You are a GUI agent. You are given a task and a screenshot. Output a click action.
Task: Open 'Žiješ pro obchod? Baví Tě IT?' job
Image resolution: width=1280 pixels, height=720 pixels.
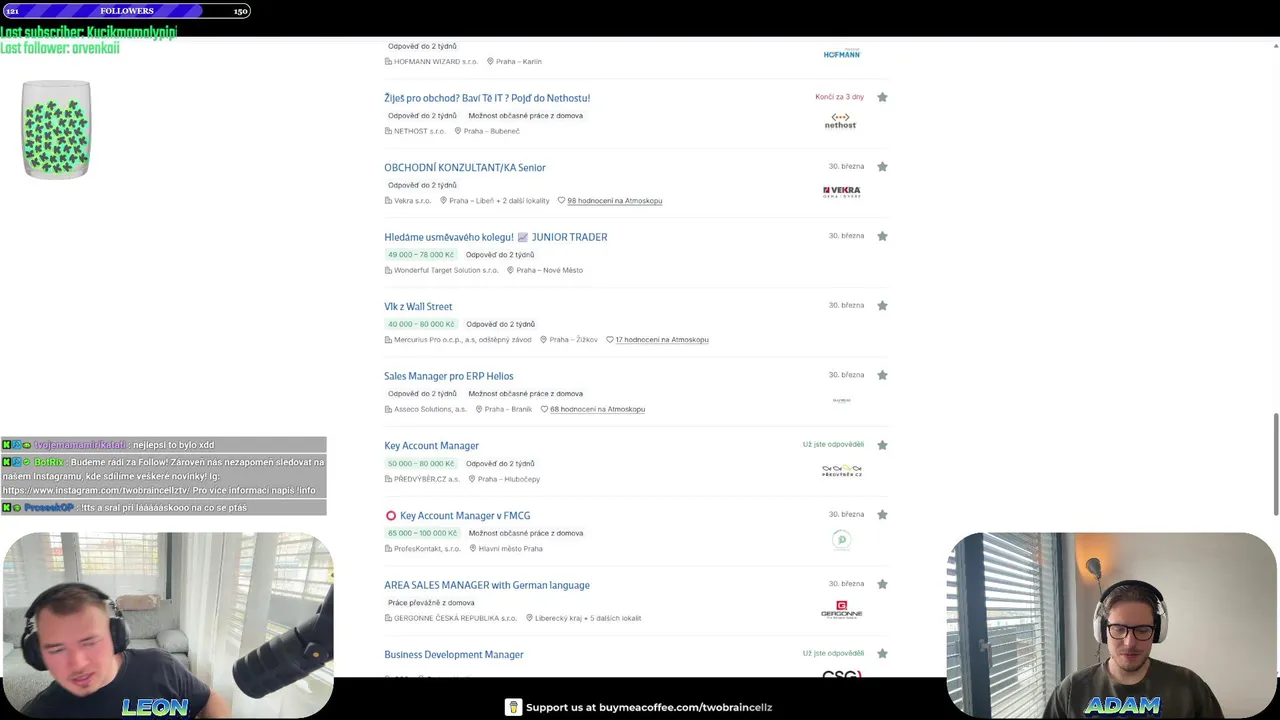[x=487, y=98]
